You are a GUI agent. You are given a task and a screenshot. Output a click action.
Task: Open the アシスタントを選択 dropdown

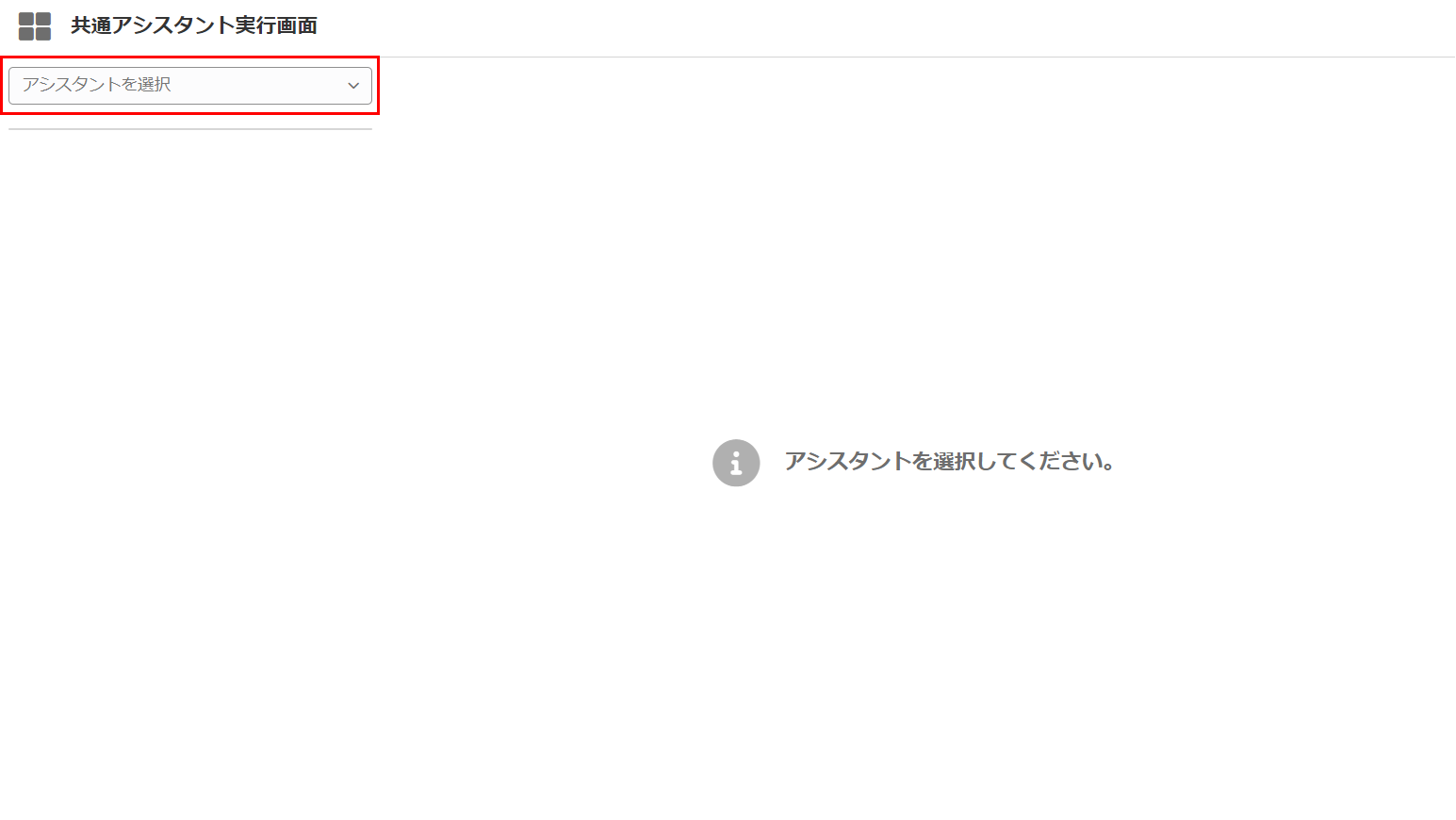pyautogui.click(x=190, y=86)
